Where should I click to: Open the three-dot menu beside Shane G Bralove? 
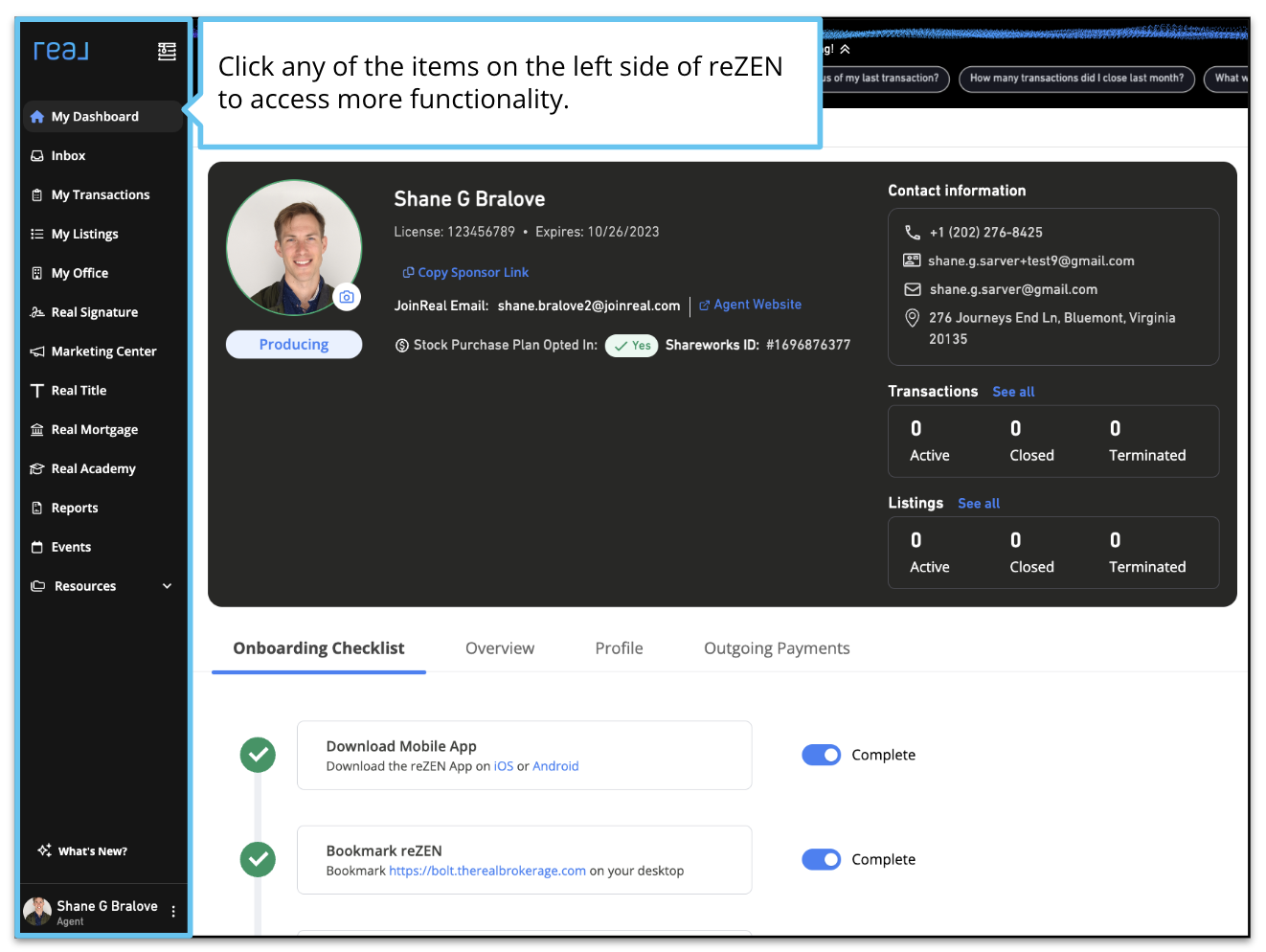(173, 912)
